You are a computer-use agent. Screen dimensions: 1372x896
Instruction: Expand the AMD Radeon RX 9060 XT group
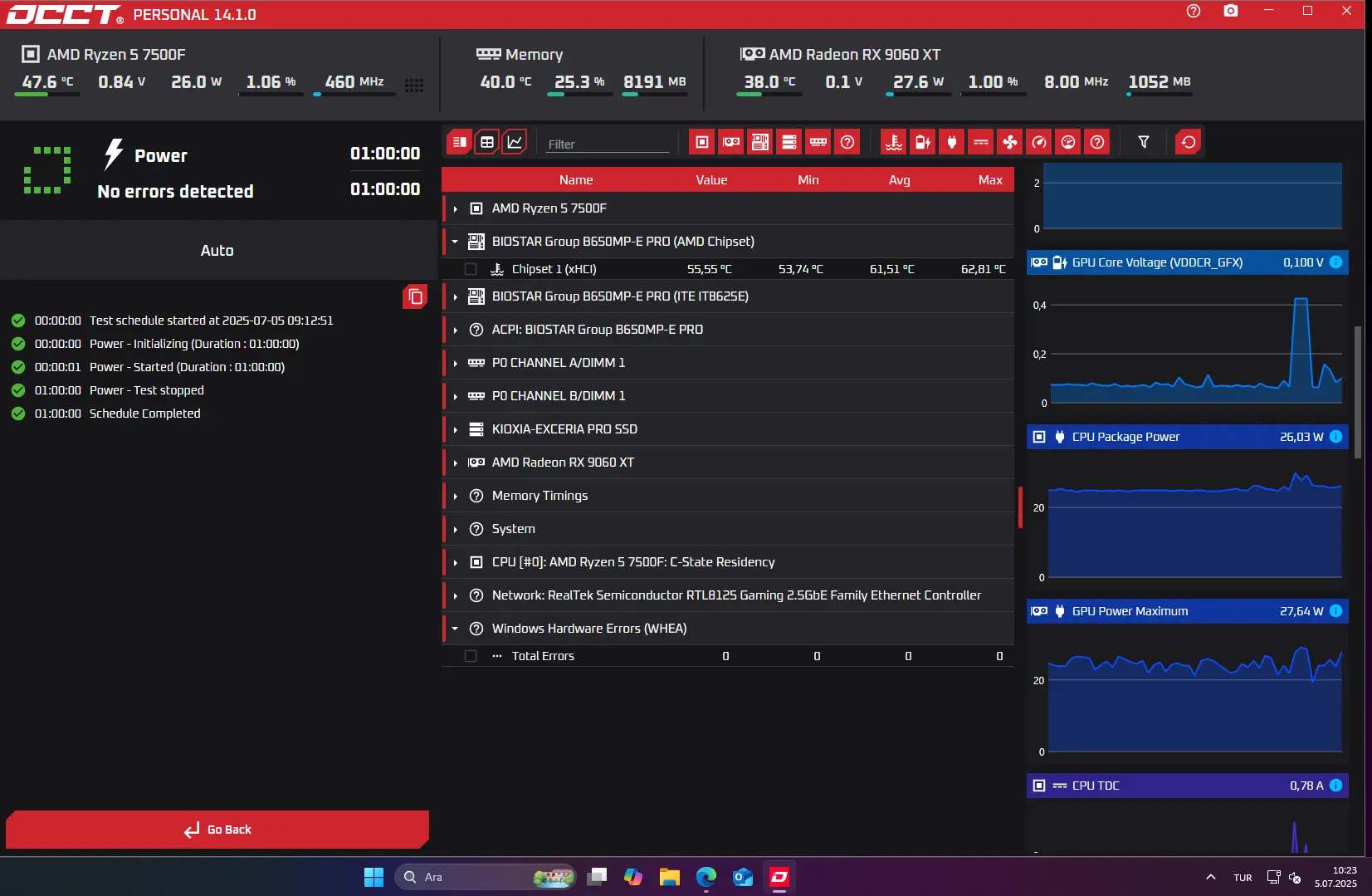pyautogui.click(x=456, y=463)
